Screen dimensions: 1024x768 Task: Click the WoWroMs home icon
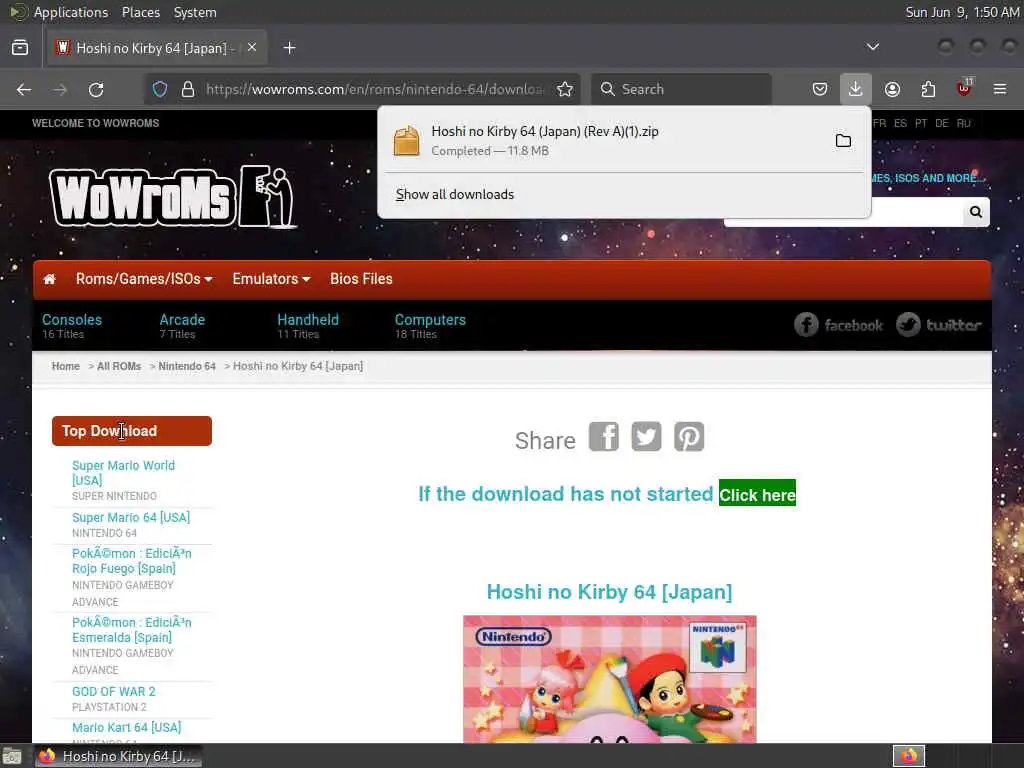(50, 279)
